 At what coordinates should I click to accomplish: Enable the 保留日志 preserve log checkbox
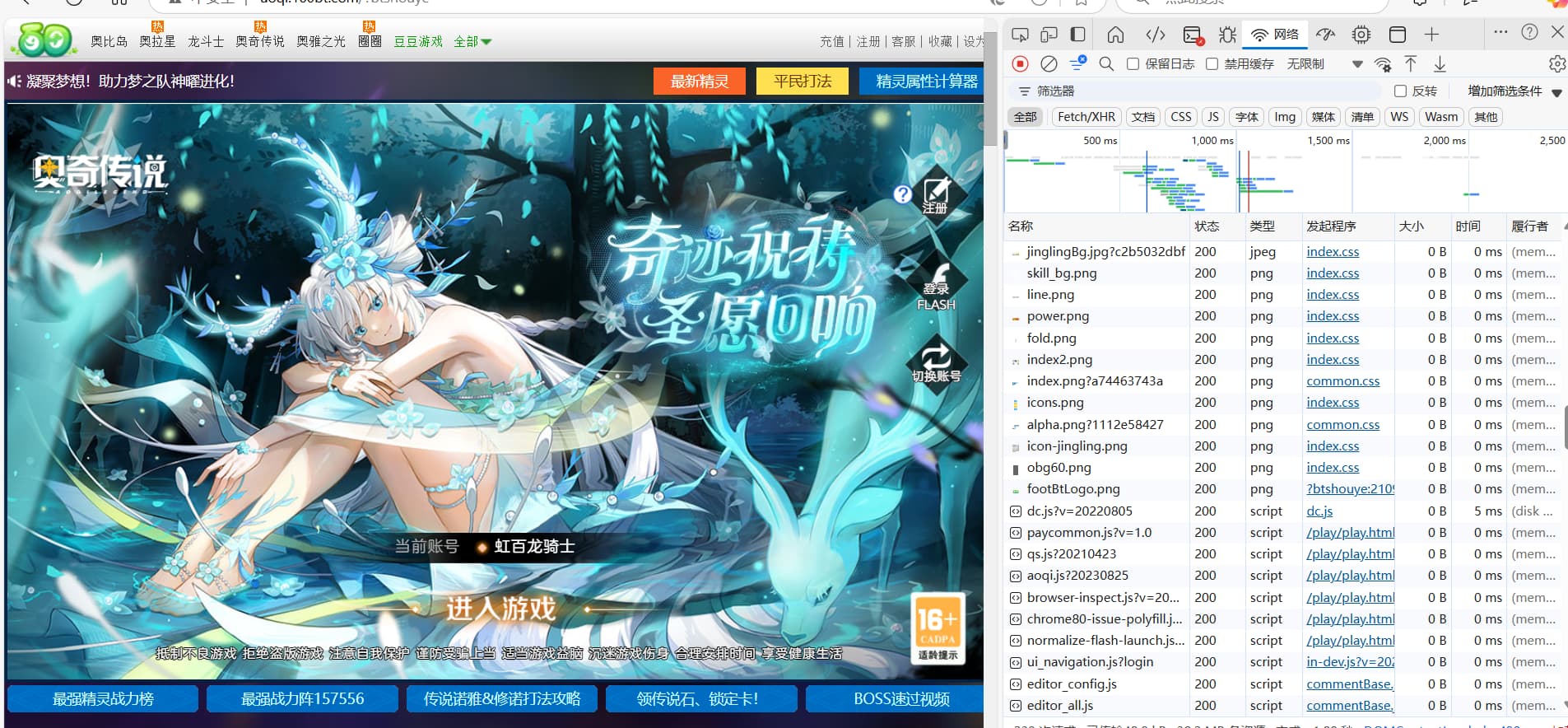coord(1133,63)
